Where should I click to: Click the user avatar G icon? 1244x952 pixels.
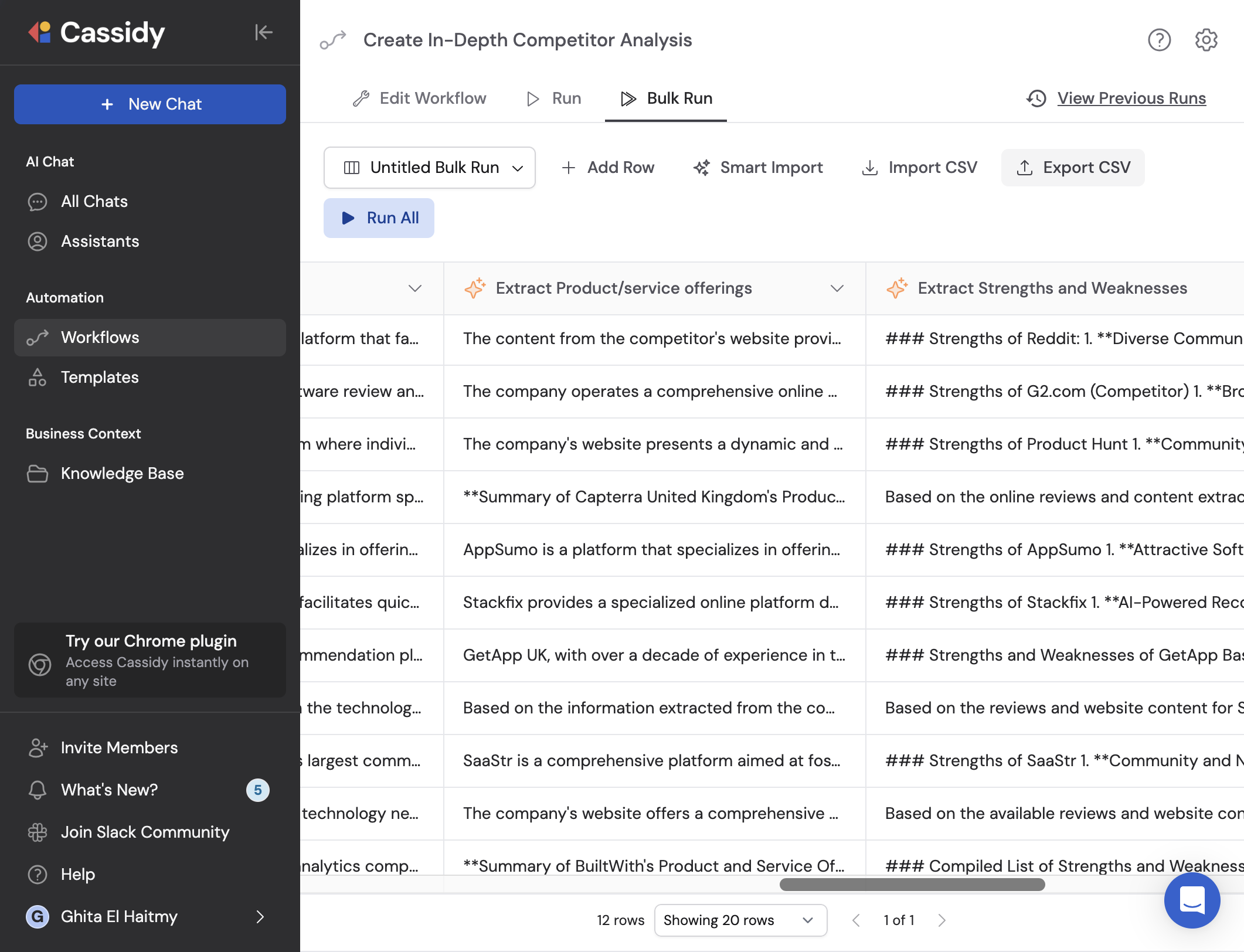click(38, 916)
